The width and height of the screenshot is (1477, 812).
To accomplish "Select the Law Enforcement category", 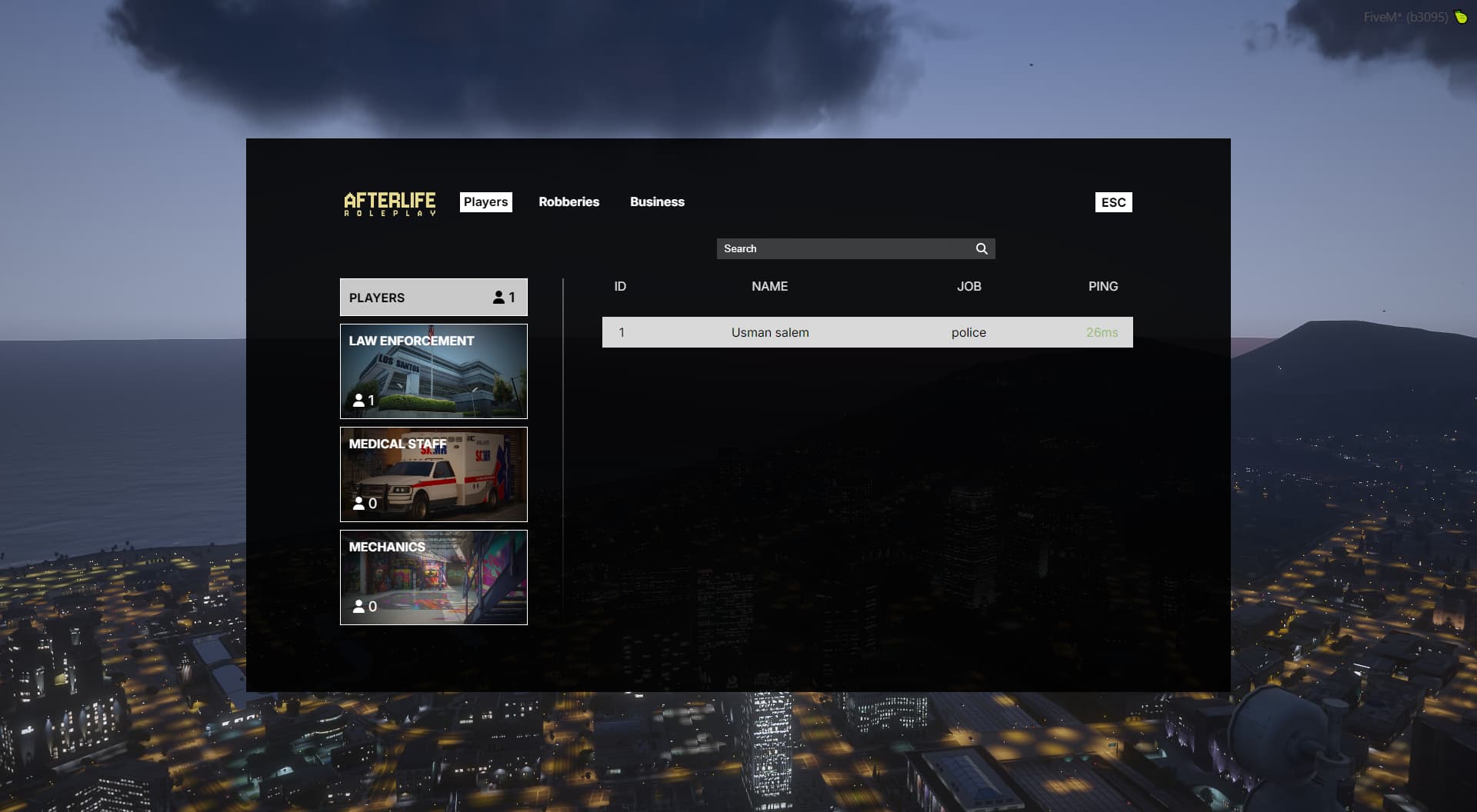I will [x=433, y=371].
